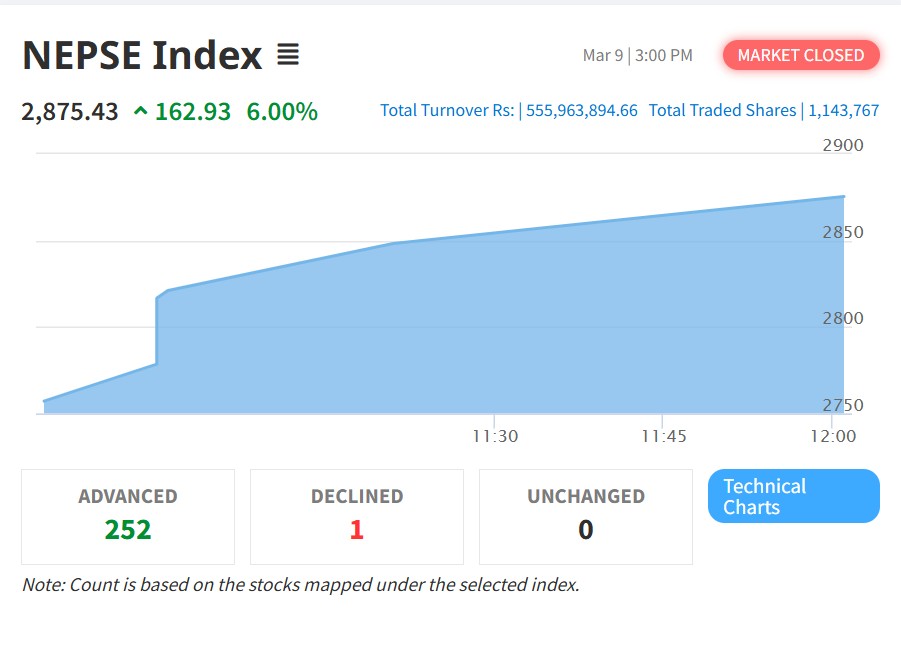Viewport: 901px width, 652px height.
Task: Click the NEPSE Index heading
Action: coord(142,56)
